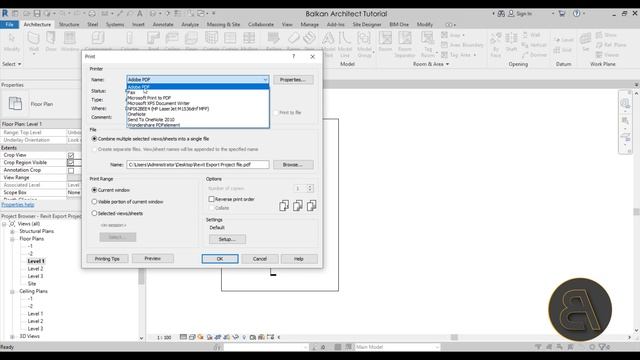The width and height of the screenshot is (640, 360).
Task: Select the Component tool icon
Action: coord(98,39)
